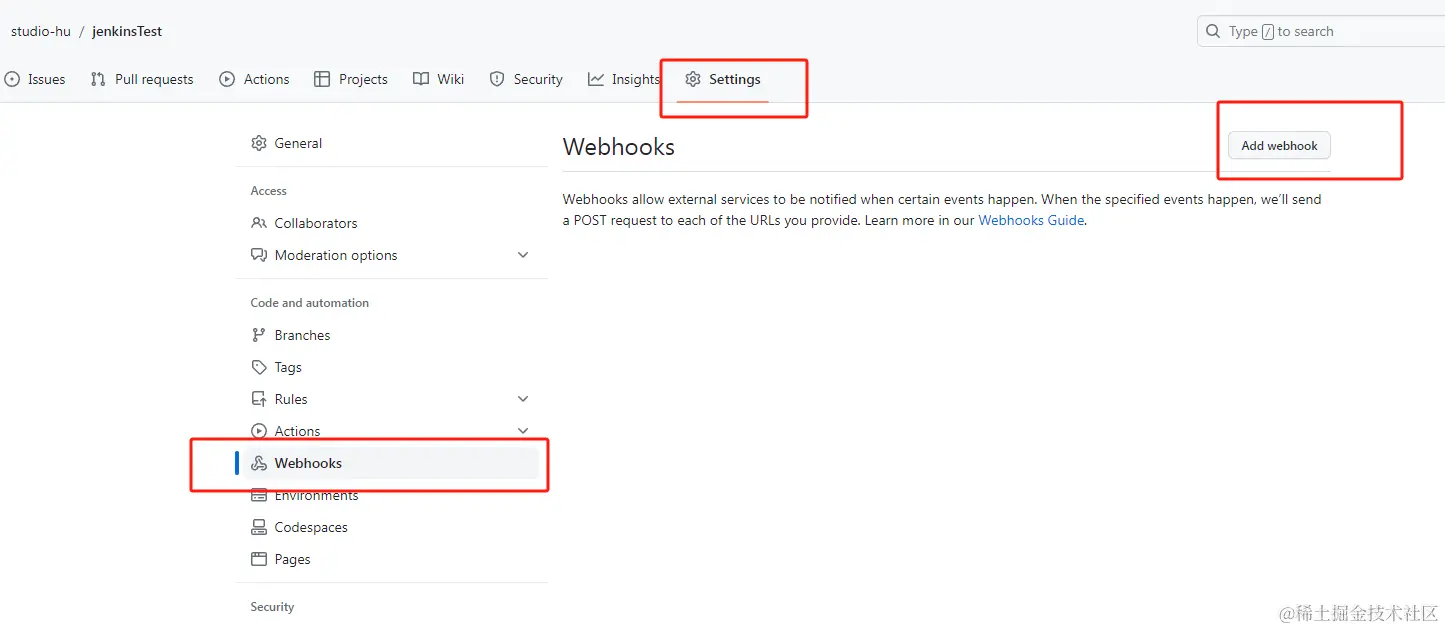
Task: Click the General gear icon in sidebar
Action: (x=259, y=143)
